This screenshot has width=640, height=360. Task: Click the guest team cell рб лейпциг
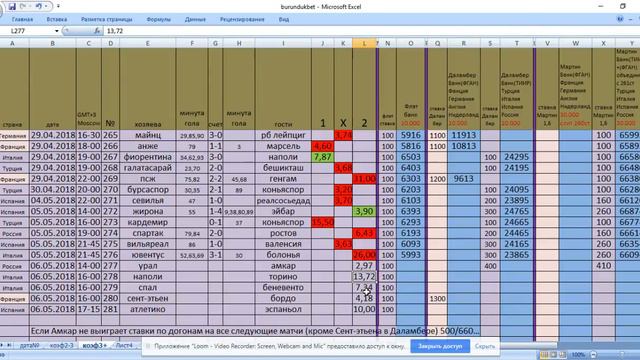coord(283,135)
